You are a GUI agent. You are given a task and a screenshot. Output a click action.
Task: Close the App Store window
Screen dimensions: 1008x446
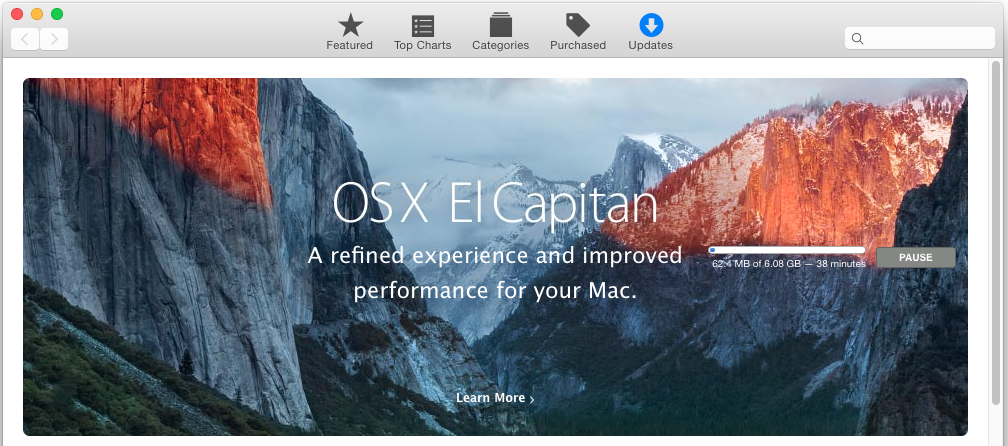click(x=17, y=14)
